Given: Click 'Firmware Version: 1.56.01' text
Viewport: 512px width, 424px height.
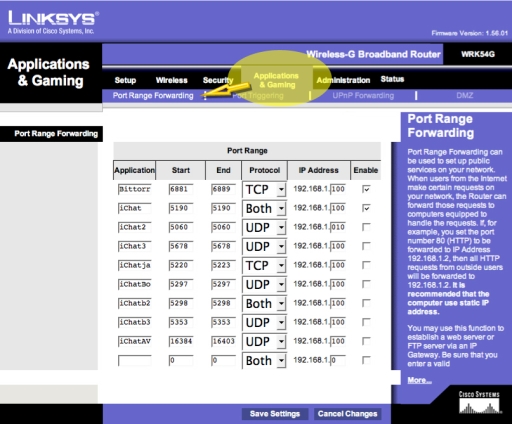Looking at the screenshot, I should click(x=469, y=33).
